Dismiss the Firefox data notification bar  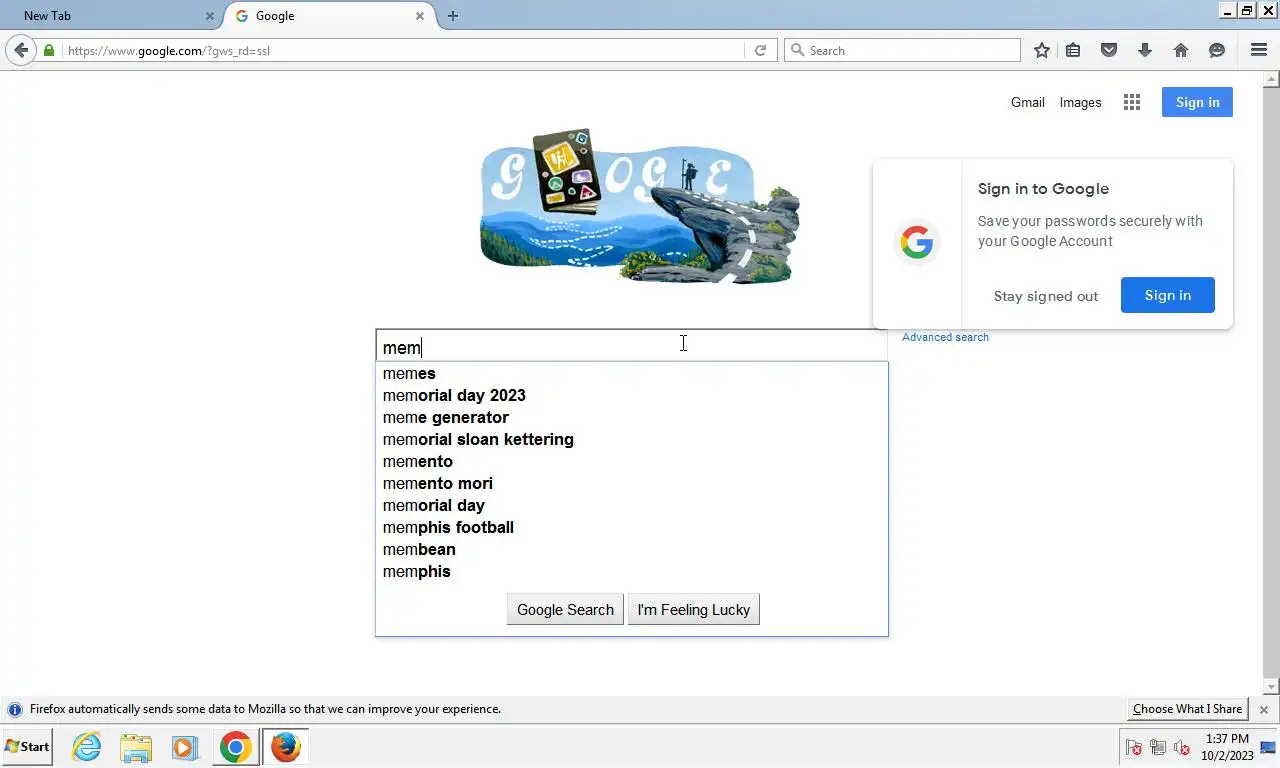[1264, 709]
